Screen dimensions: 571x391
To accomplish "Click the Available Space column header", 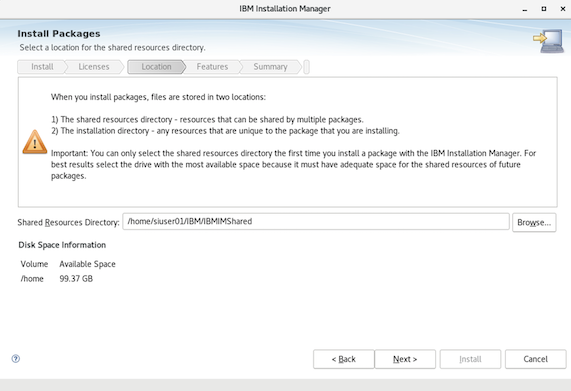I will tap(87, 264).
